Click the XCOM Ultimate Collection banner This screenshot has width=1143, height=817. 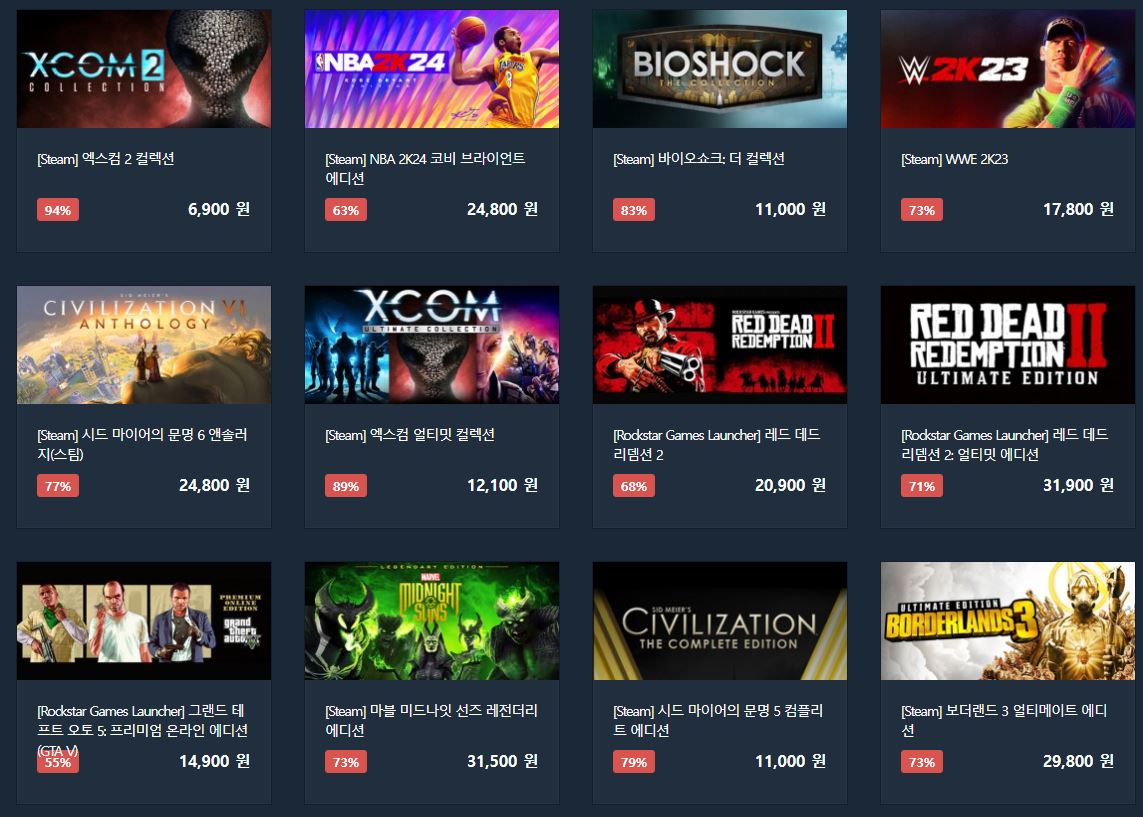click(432, 345)
